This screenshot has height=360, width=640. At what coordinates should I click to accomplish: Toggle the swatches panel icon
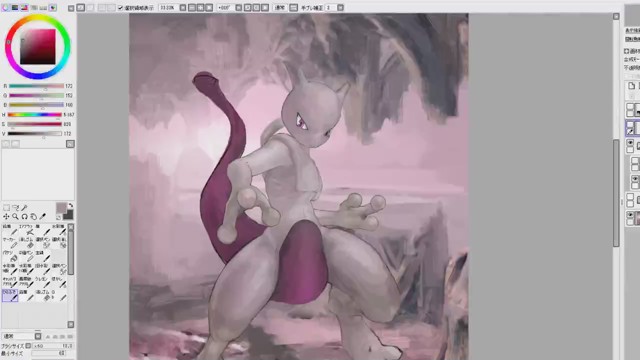click(x=43, y=7)
